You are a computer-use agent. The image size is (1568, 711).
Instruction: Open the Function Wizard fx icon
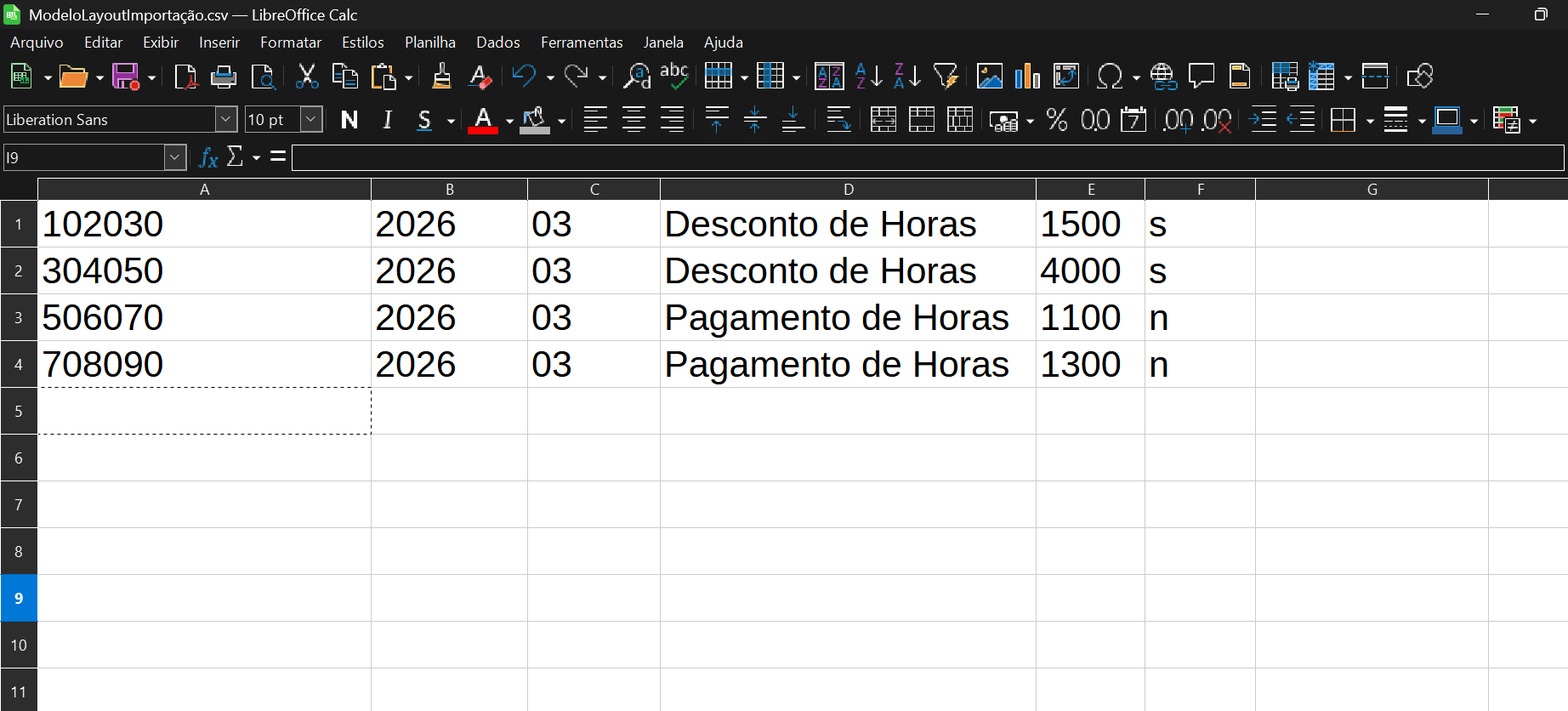pos(208,157)
